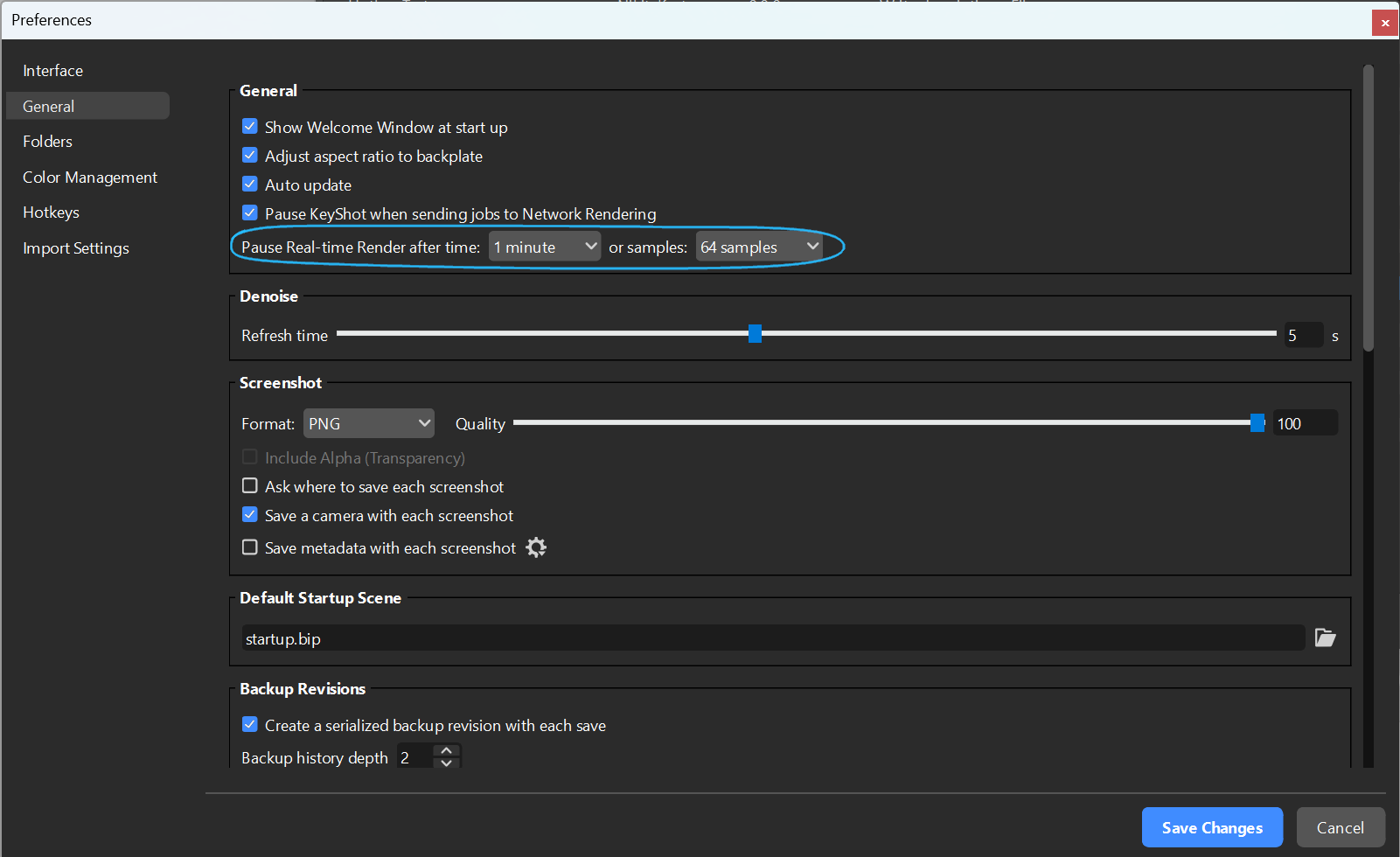
Task: Open the Folders preferences section
Action: point(47,141)
